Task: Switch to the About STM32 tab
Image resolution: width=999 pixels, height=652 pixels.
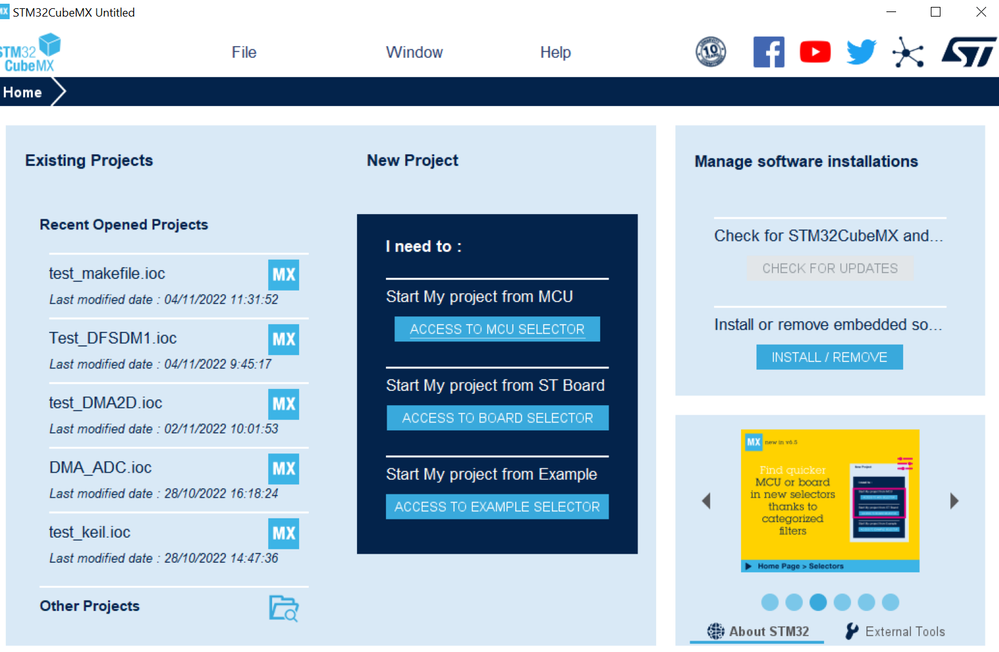Action: click(x=758, y=631)
